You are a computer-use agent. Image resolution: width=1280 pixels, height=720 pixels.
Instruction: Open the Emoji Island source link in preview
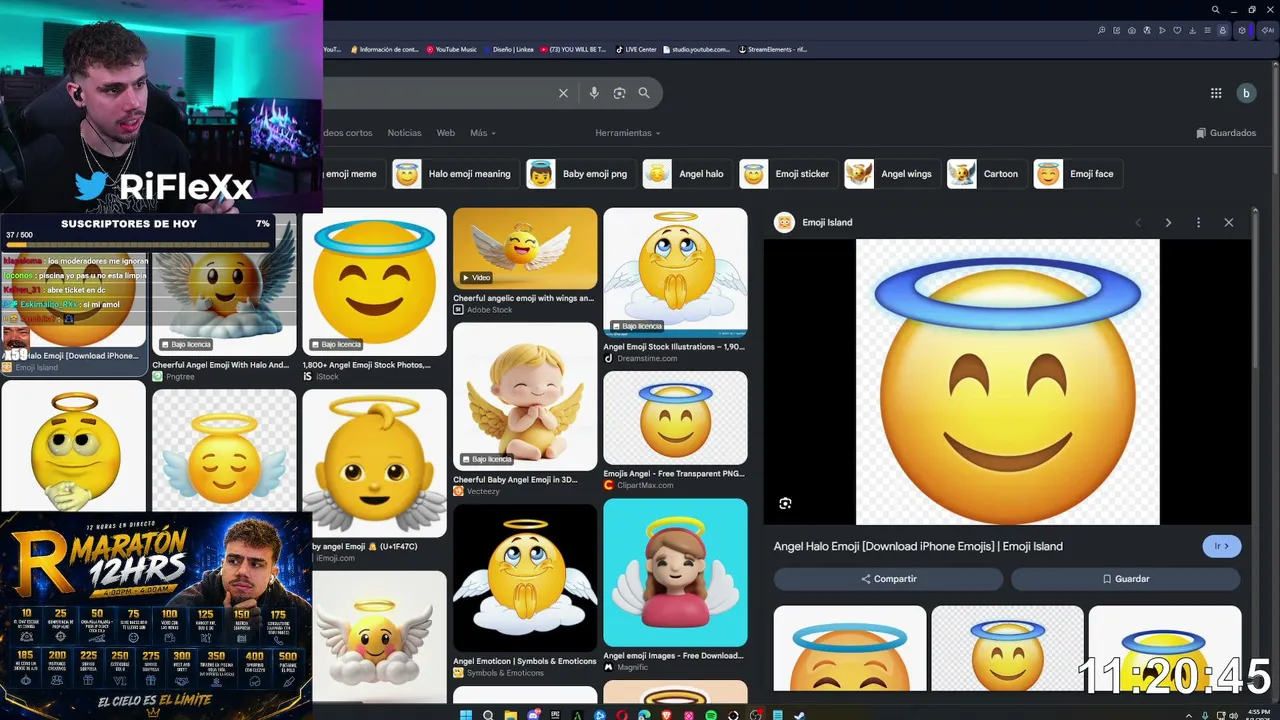pos(814,222)
